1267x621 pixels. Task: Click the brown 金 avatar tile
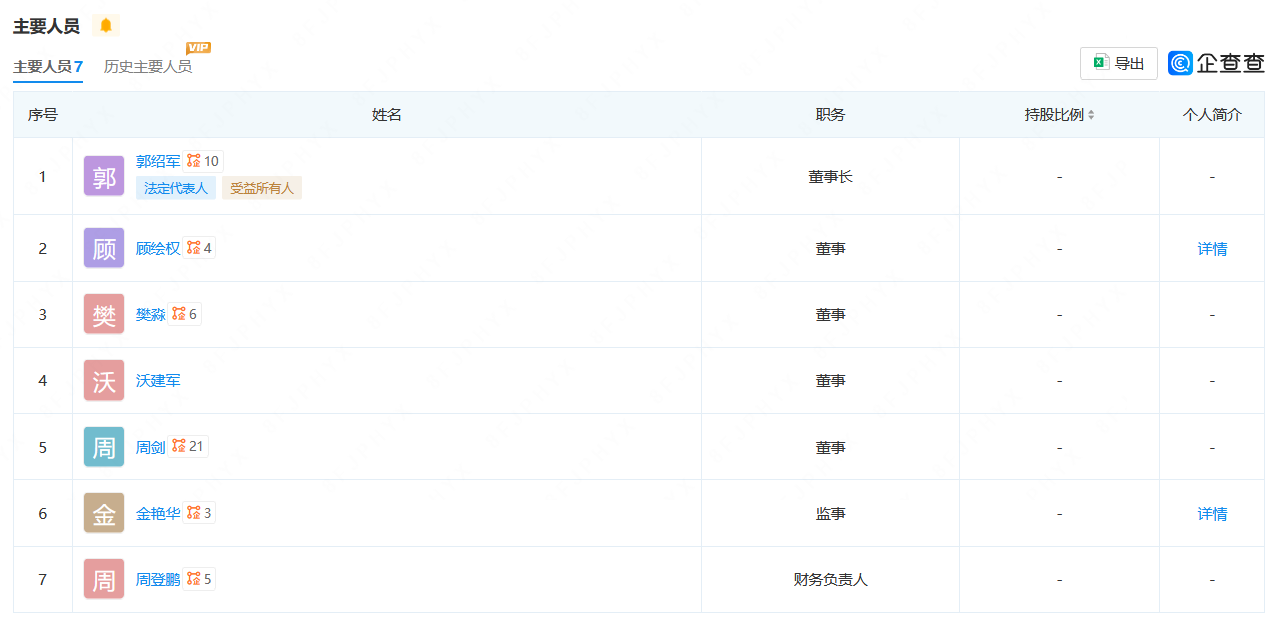[x=104, y=514]
